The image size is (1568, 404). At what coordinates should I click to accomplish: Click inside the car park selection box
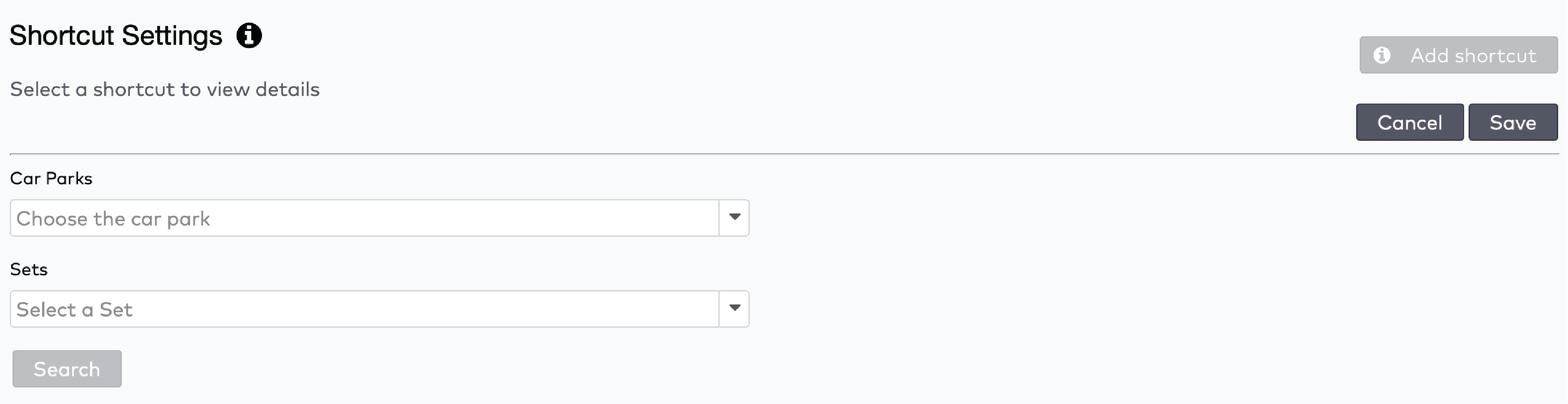[x=365, y=217]
